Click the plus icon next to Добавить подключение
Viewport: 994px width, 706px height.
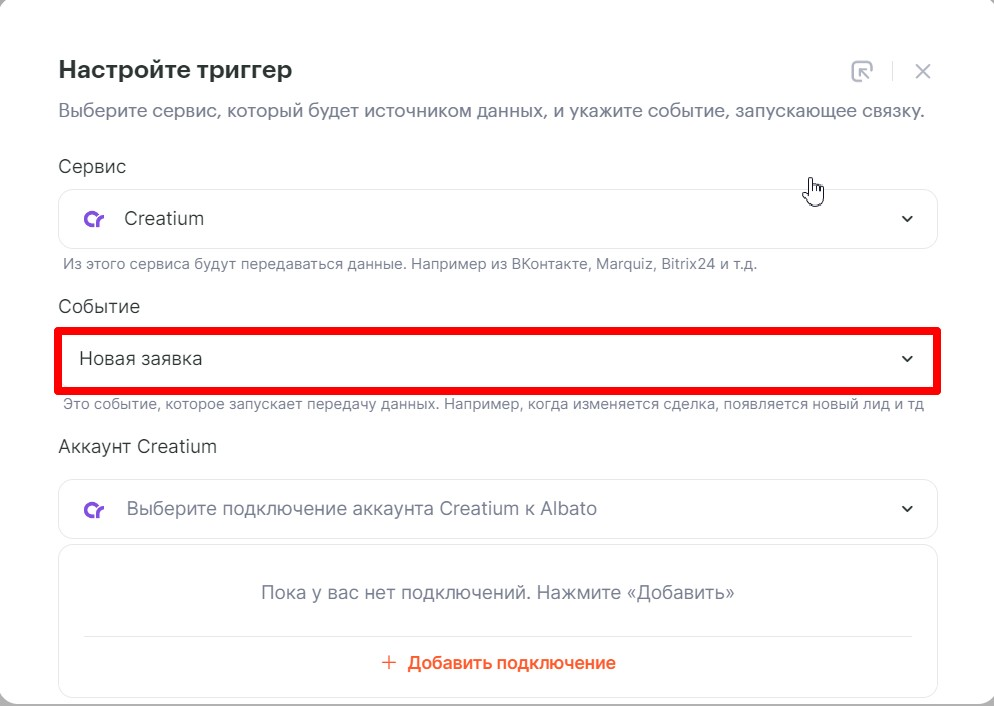tap(389, 662)
